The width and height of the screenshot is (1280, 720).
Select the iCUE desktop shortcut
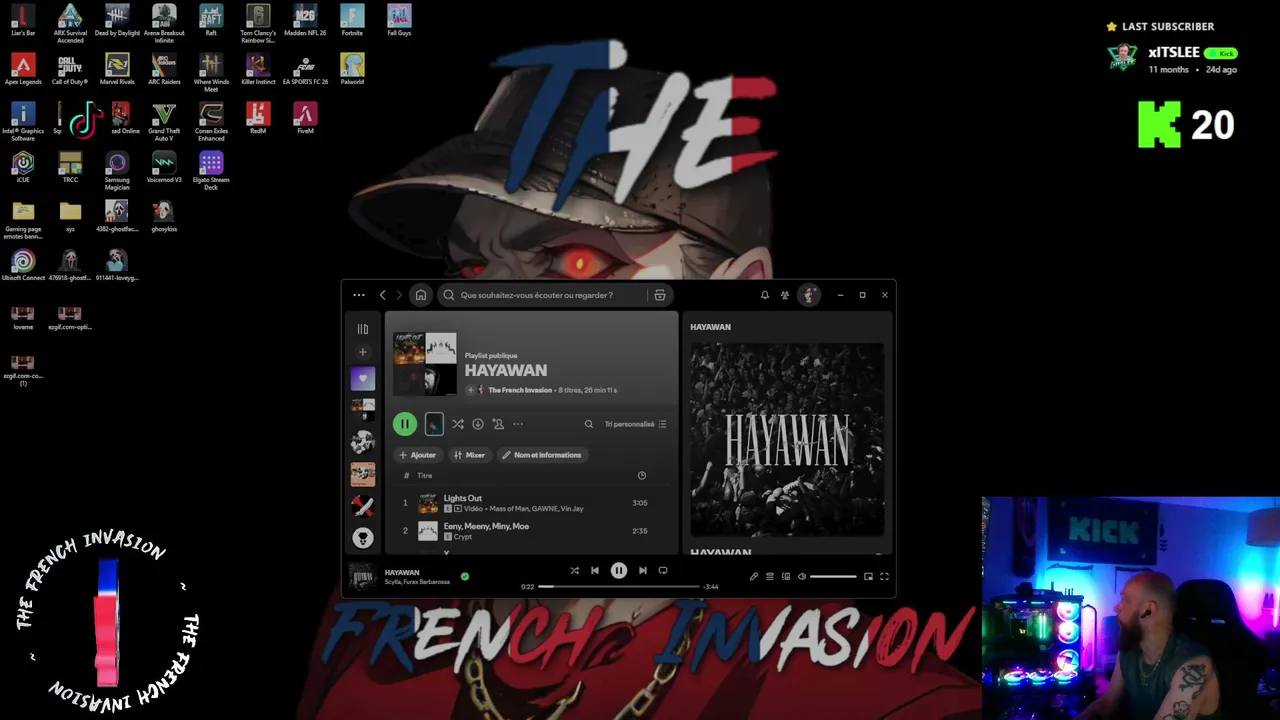[x=23, y=167]
